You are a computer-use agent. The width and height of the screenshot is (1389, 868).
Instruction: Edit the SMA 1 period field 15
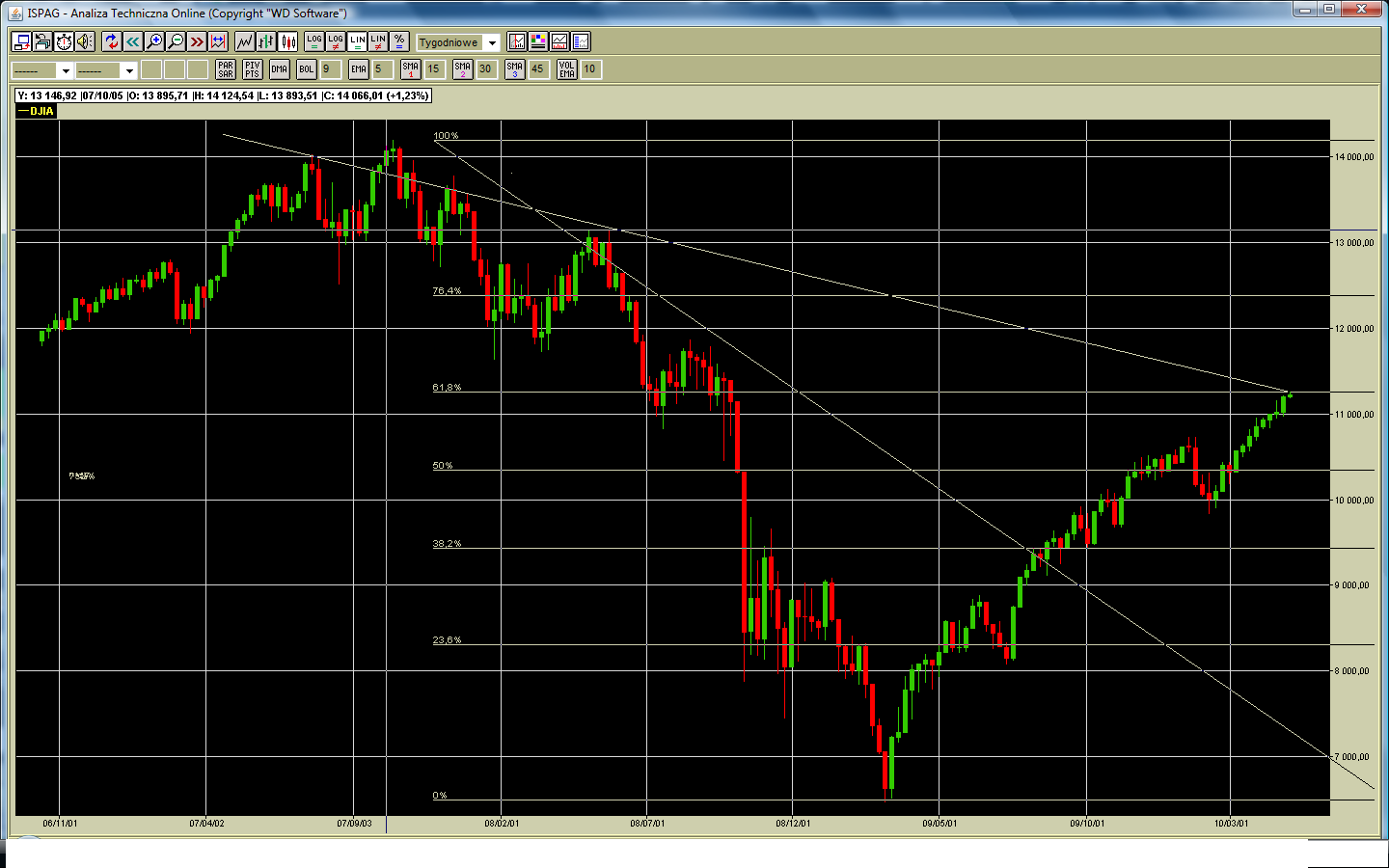[x=435, y=69]
